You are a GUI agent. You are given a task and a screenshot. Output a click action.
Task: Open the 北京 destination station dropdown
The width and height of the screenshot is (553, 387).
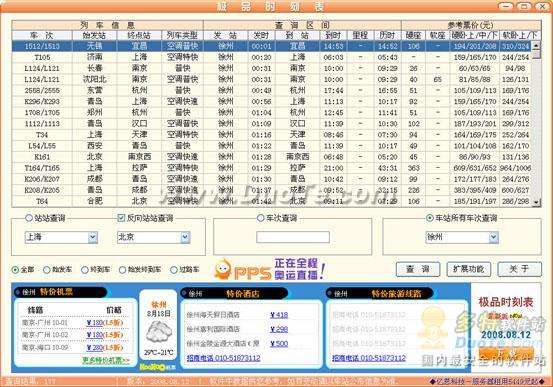tap(185, 237)
